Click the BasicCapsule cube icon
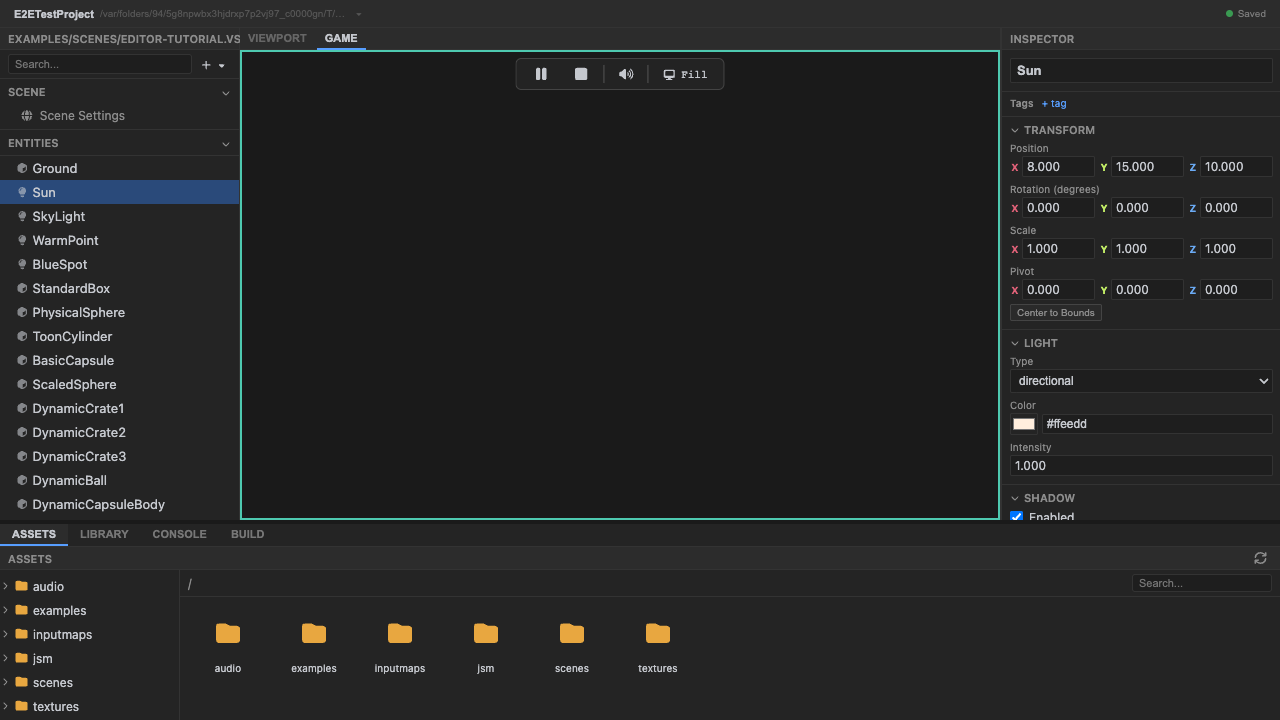1280x720 pixels. click(x=23, y=360)
